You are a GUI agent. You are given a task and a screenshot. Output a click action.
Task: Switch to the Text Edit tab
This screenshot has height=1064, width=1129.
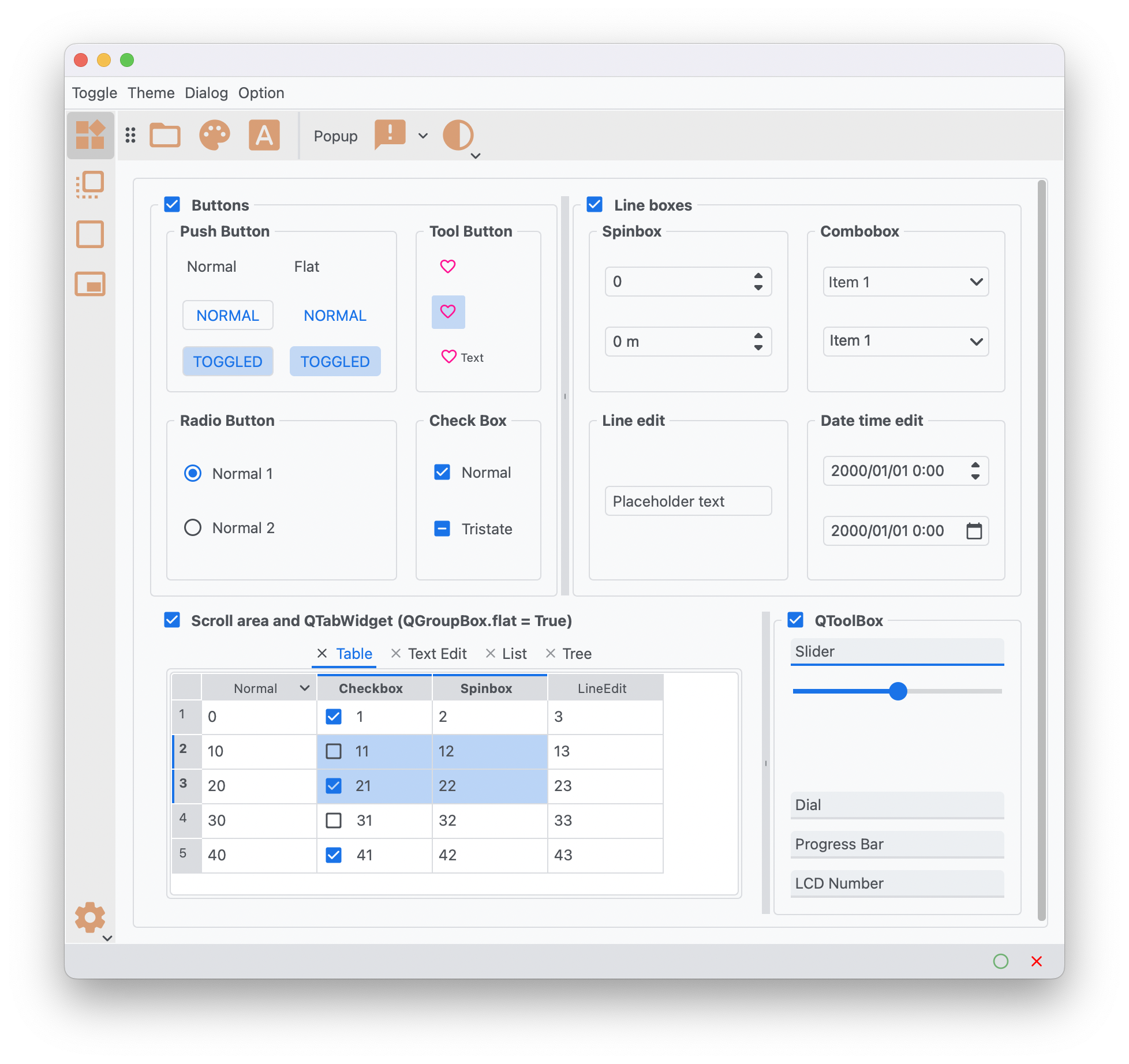coord(437,654)
